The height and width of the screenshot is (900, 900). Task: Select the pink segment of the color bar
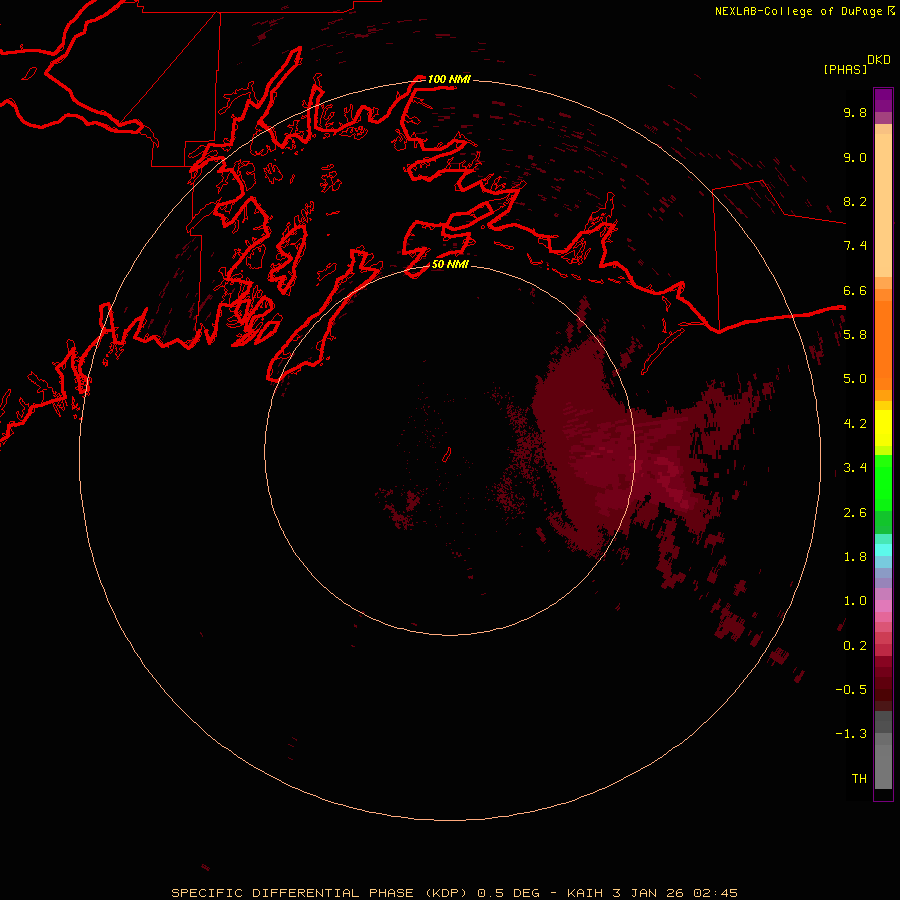(x=883, y=606)
